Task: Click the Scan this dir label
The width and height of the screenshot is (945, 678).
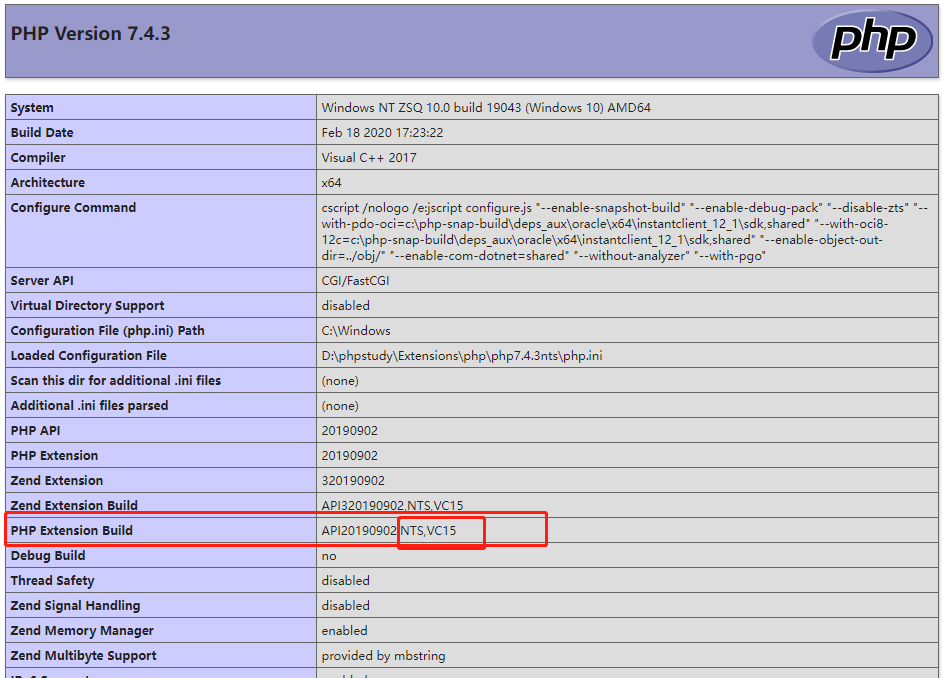Action: click(115, 381)
